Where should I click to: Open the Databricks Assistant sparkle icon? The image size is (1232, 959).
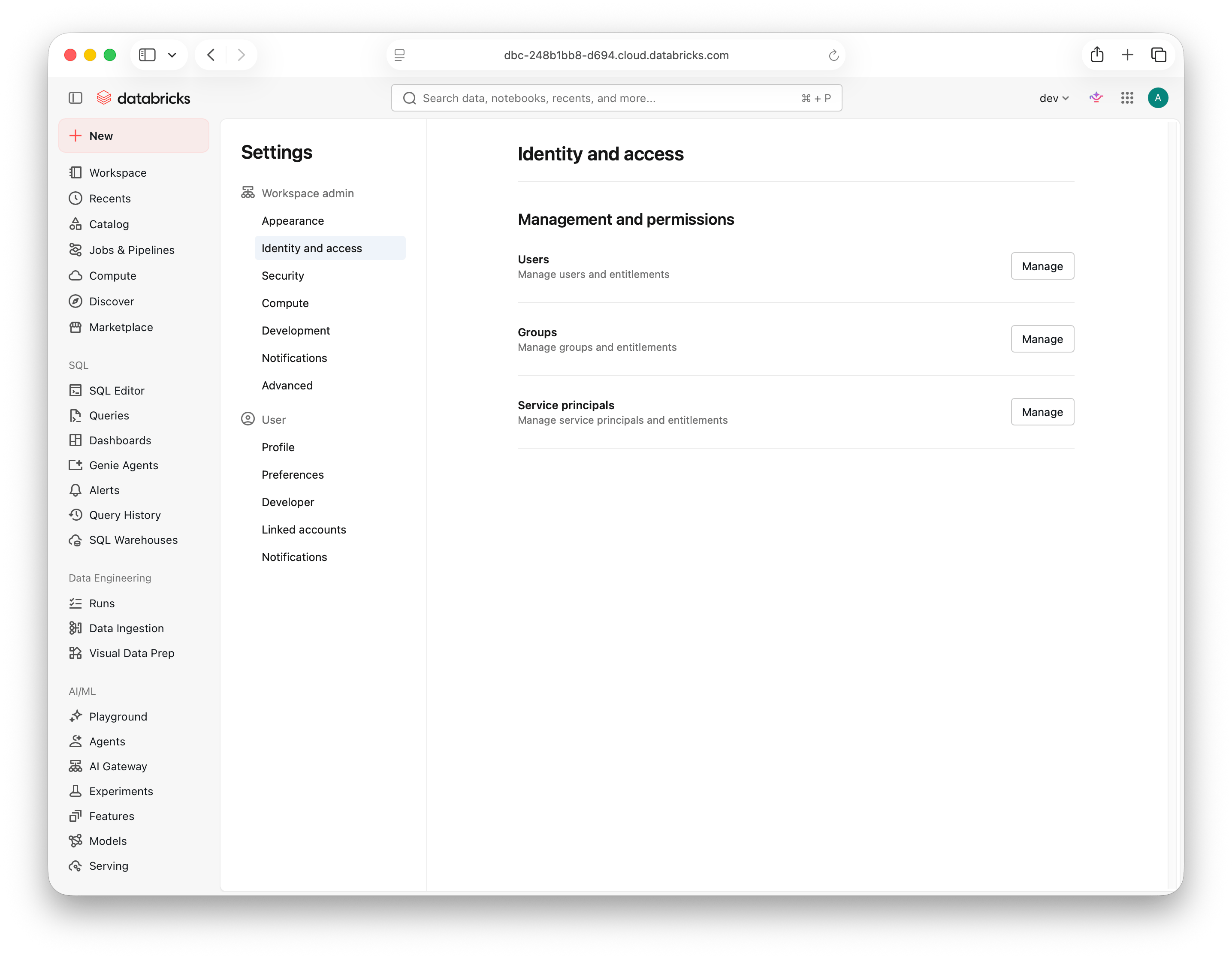(1096, 98)
